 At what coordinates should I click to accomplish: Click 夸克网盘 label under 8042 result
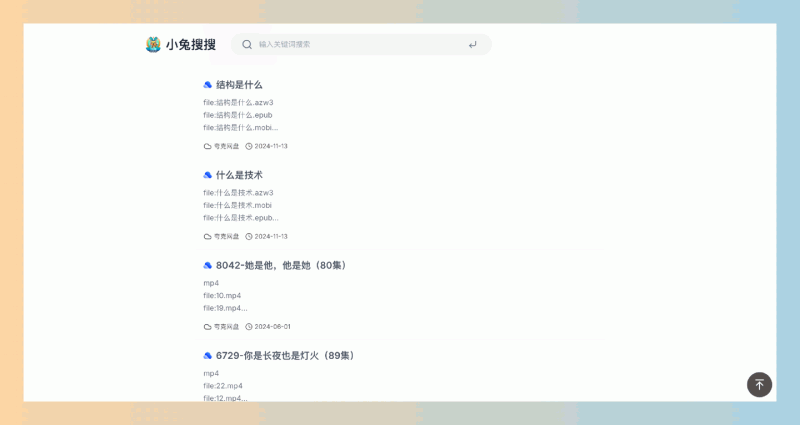pos(226,327)
